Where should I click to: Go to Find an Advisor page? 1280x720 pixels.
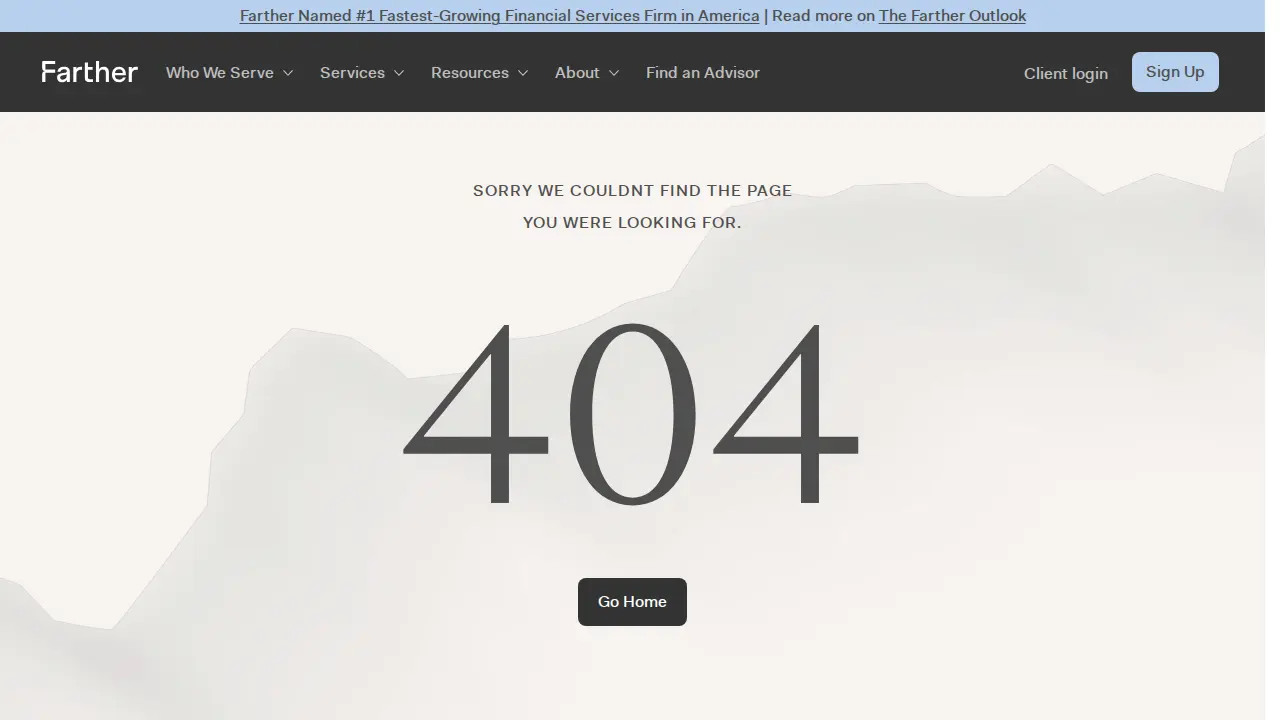(703, 72)
